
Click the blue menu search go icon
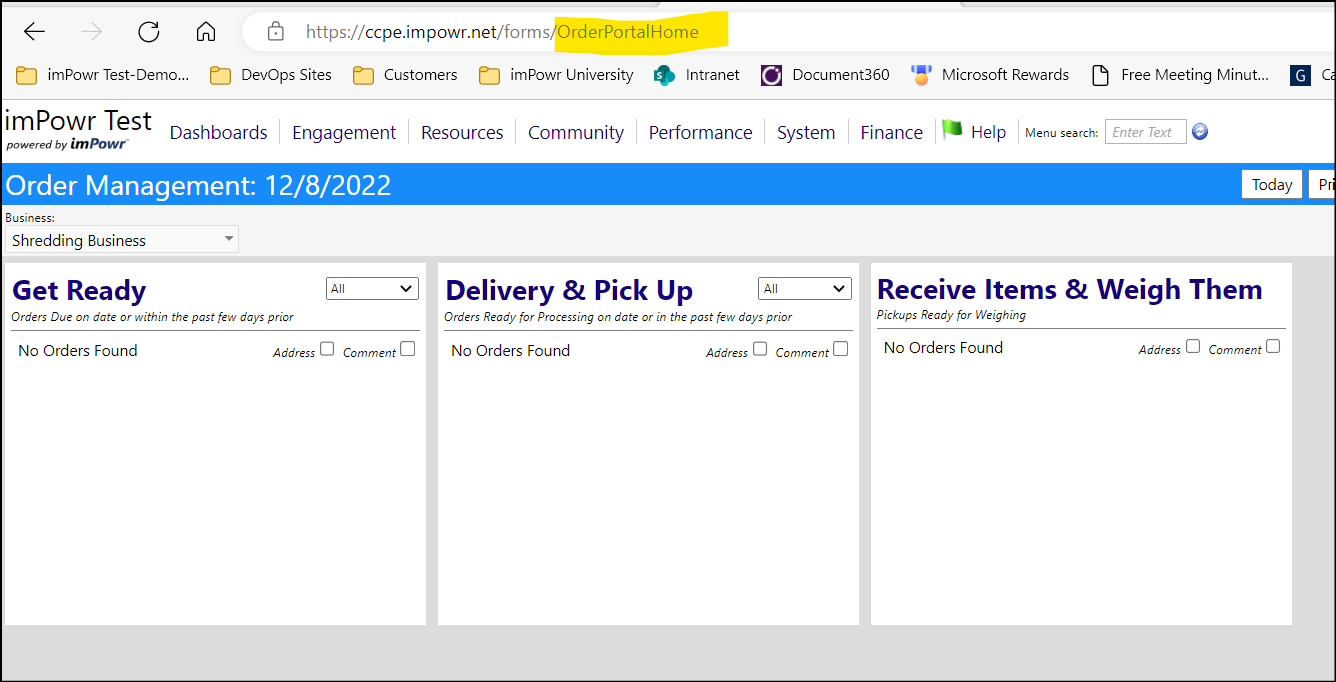point(1200,131)
